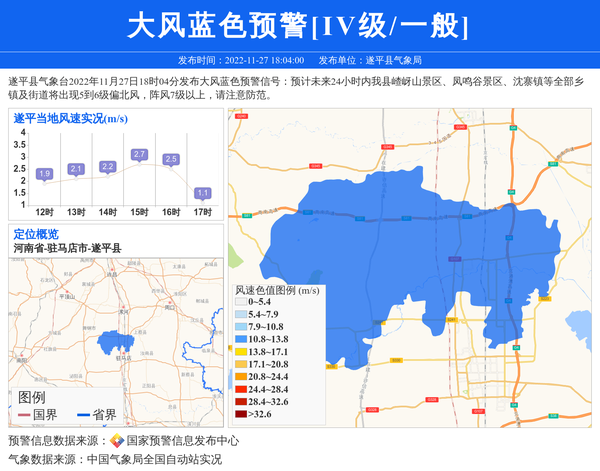Select the >32.6 dark red legend swatch
Image resolution: width=600 pixels, height=471 pixels.
pyautogui.click(x=241, y=413)
